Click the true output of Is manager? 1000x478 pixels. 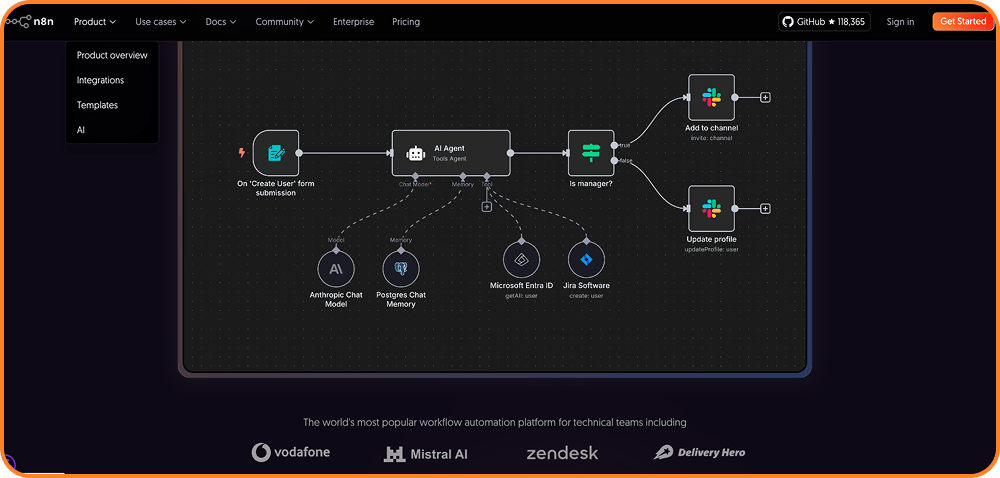(614, 145)
